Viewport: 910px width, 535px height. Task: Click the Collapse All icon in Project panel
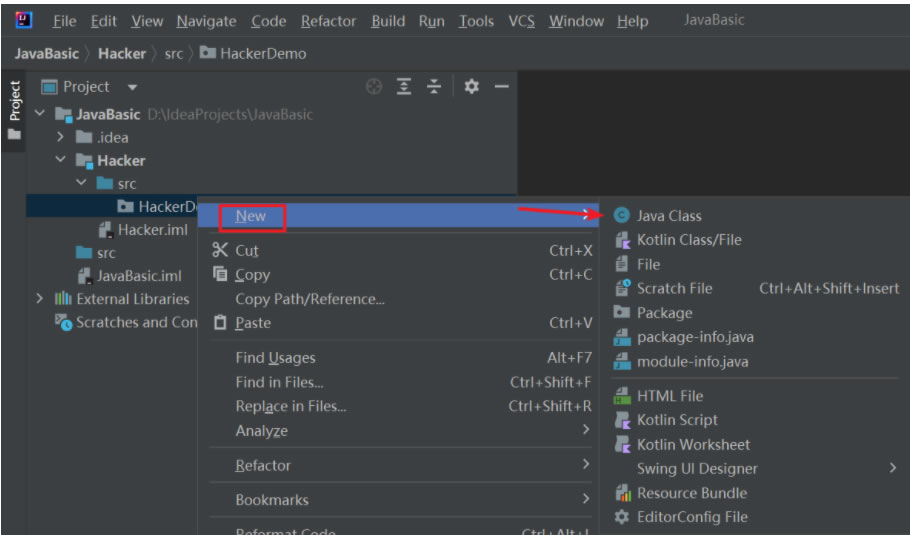pos(434,87)
